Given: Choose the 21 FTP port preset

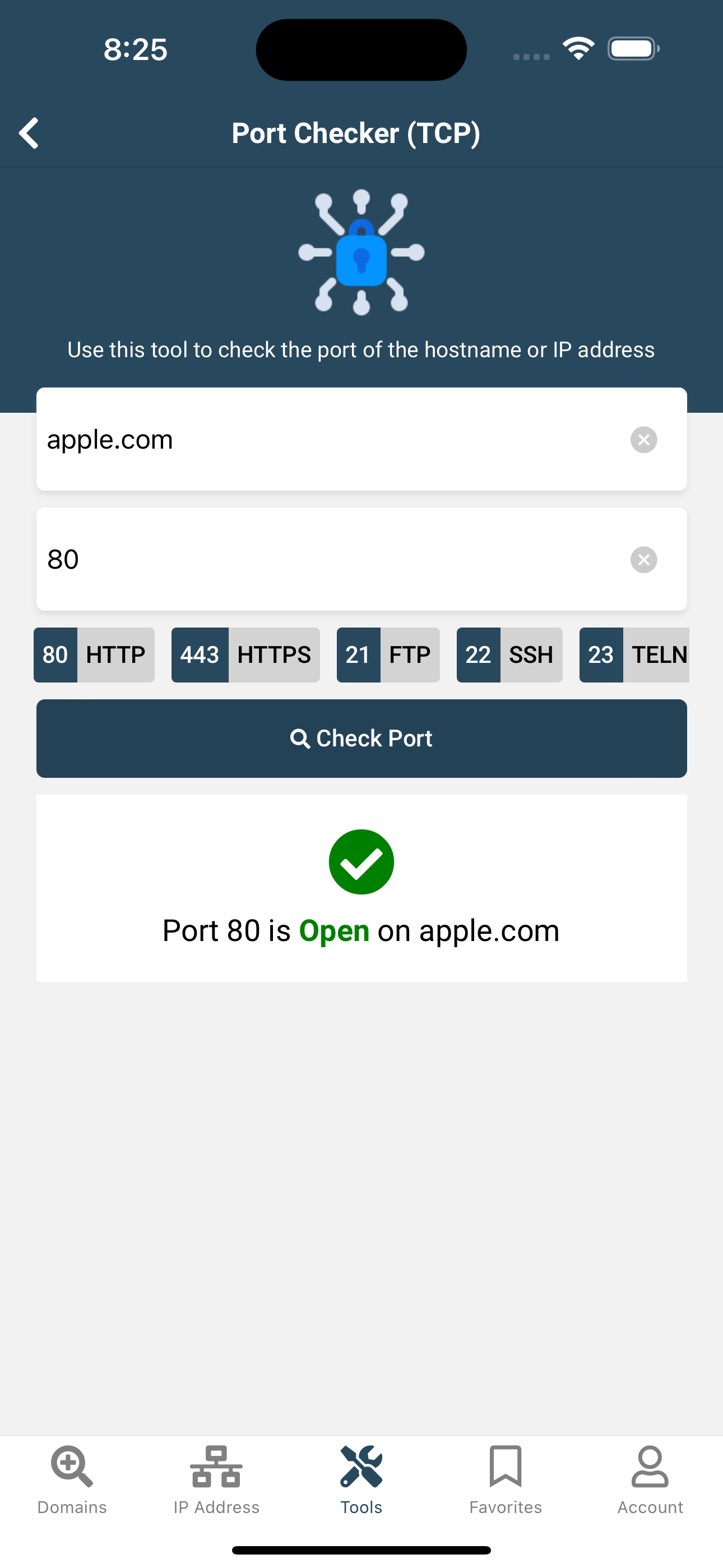Looking at the screenshot, I should (x=388, y=655).
